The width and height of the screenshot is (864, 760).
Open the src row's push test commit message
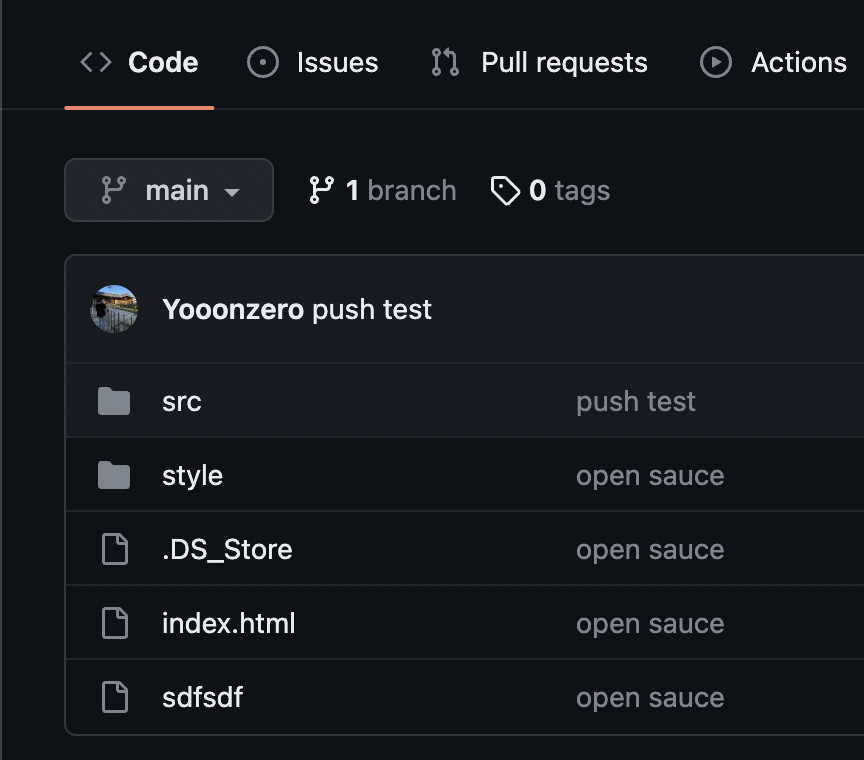tap(635, 402)
